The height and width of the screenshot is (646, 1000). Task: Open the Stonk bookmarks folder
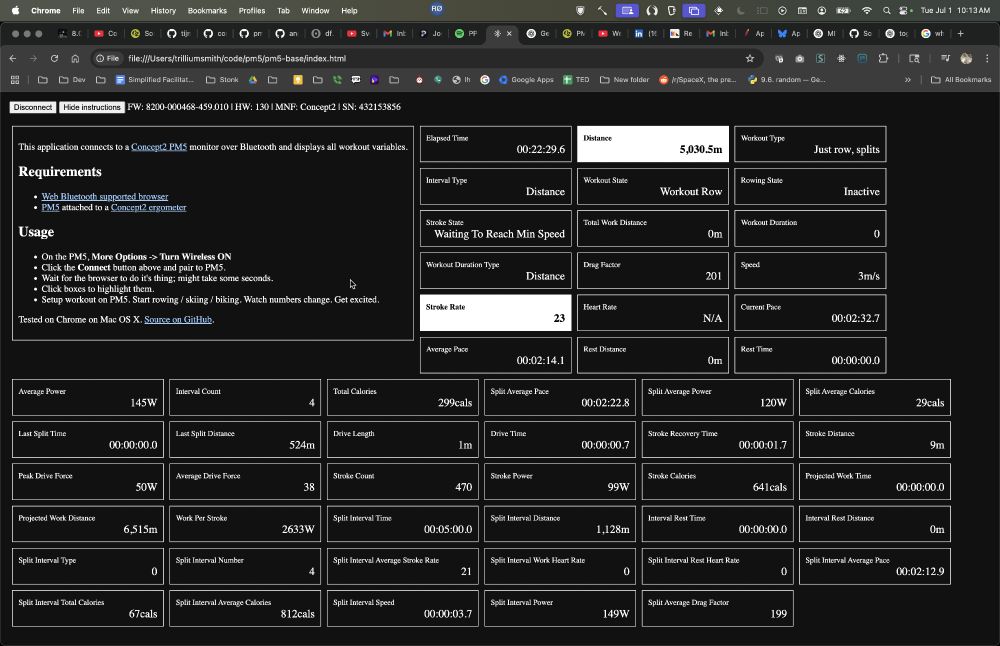[x=222, y=80]
